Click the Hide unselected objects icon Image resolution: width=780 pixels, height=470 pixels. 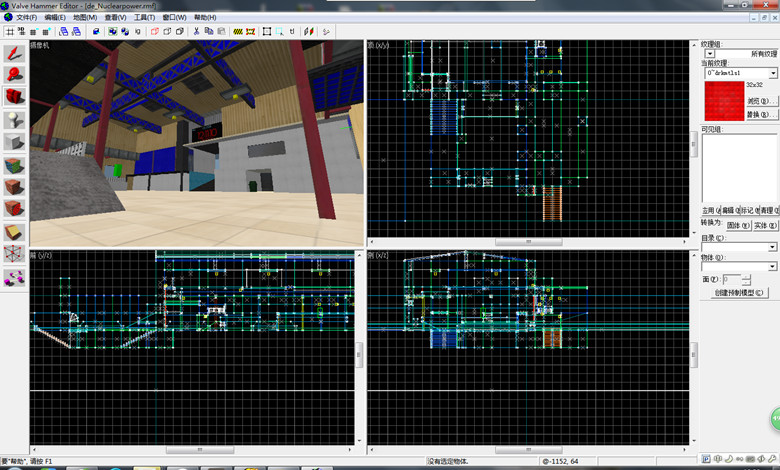(x=167, y=32)
